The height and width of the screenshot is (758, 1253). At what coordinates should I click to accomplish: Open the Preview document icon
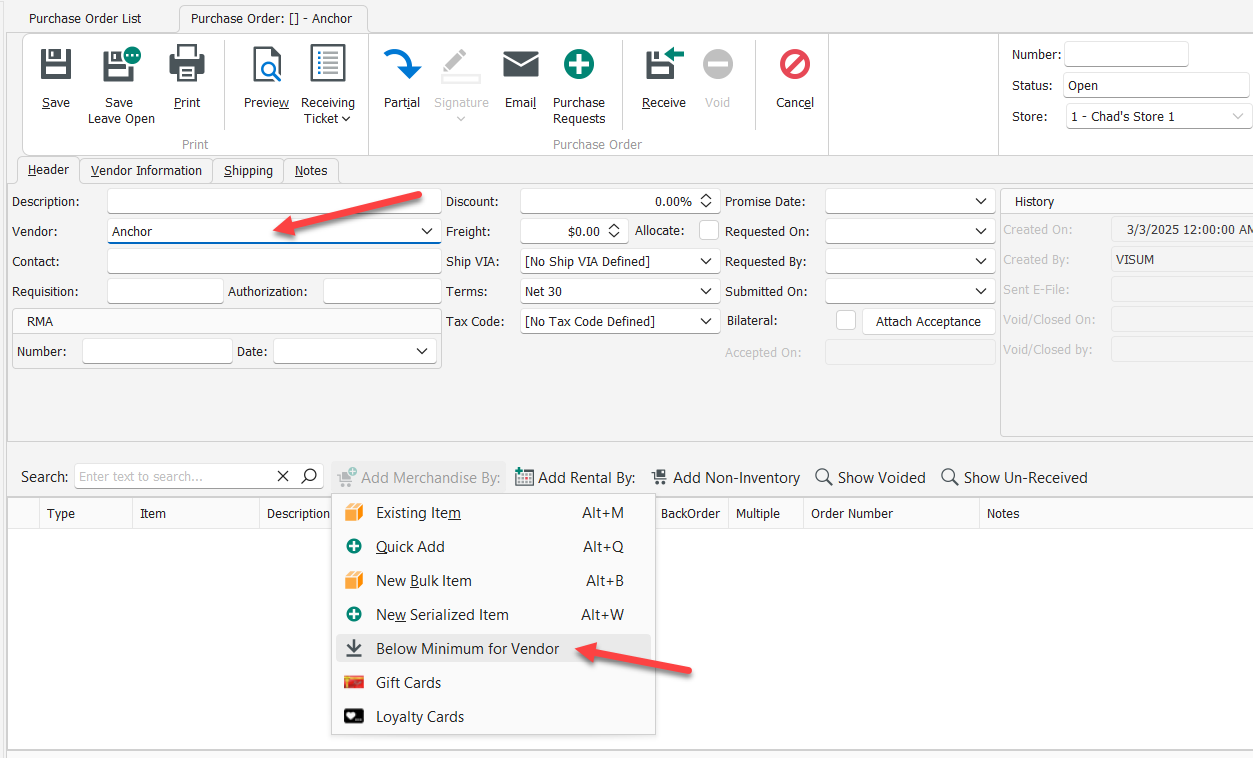tap(267, 65)
